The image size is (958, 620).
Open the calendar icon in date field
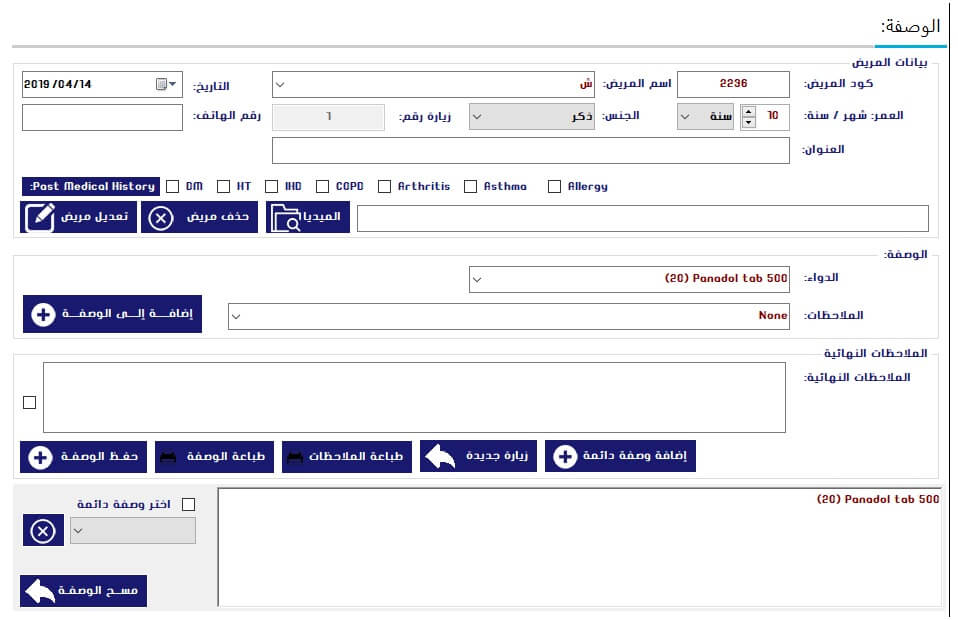pyautogui.click(x=161, y=84)
